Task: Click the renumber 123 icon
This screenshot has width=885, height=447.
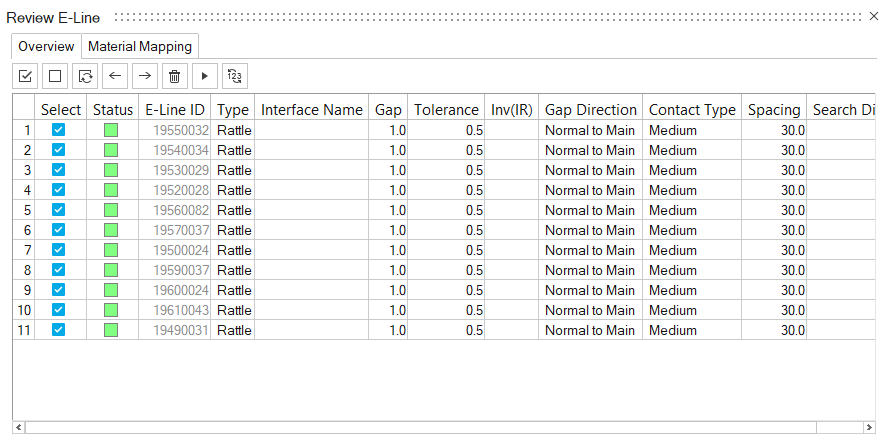Action: (235, 75)
